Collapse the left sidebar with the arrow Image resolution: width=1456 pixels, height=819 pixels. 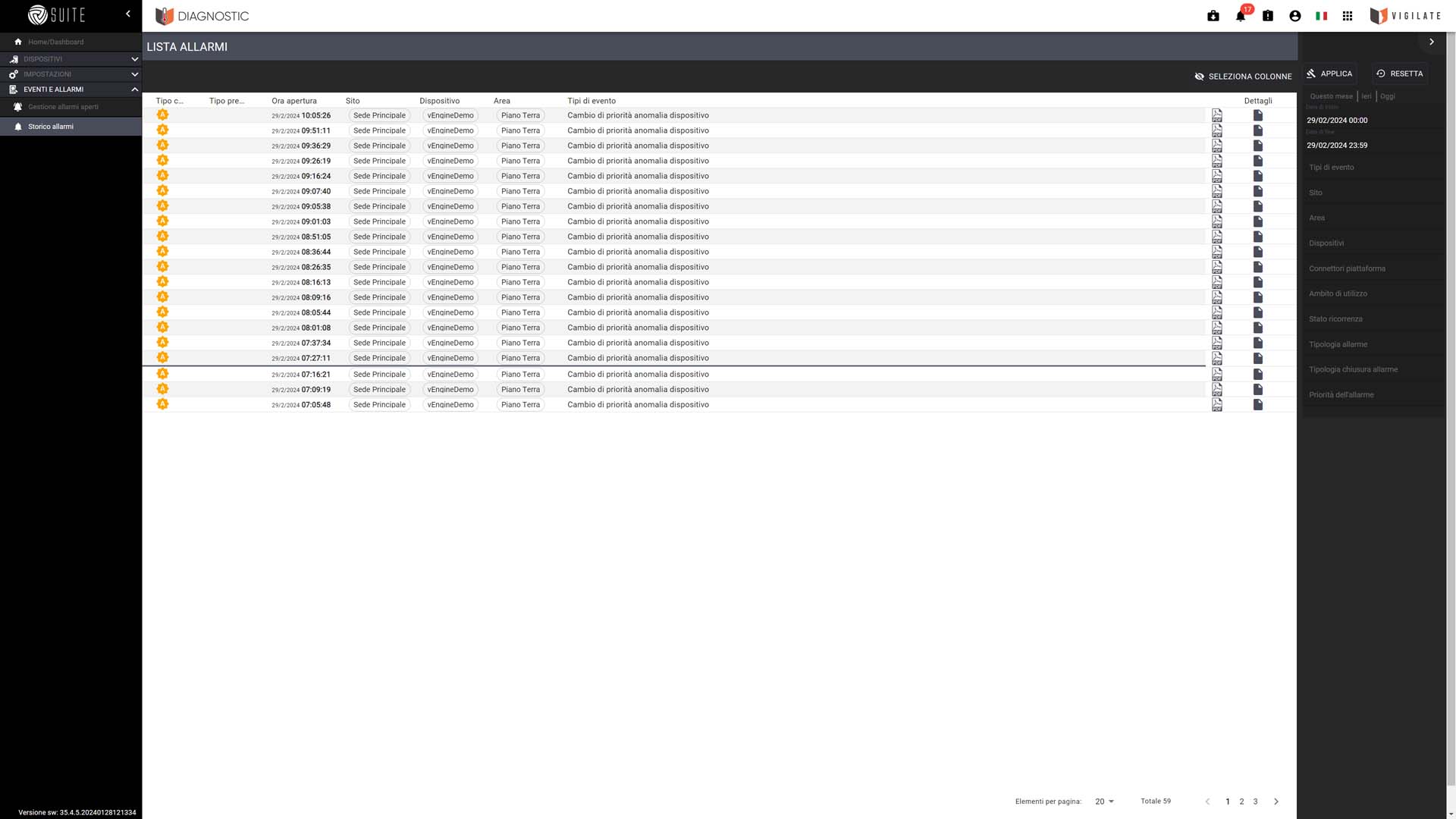click(x=128, y=14)
